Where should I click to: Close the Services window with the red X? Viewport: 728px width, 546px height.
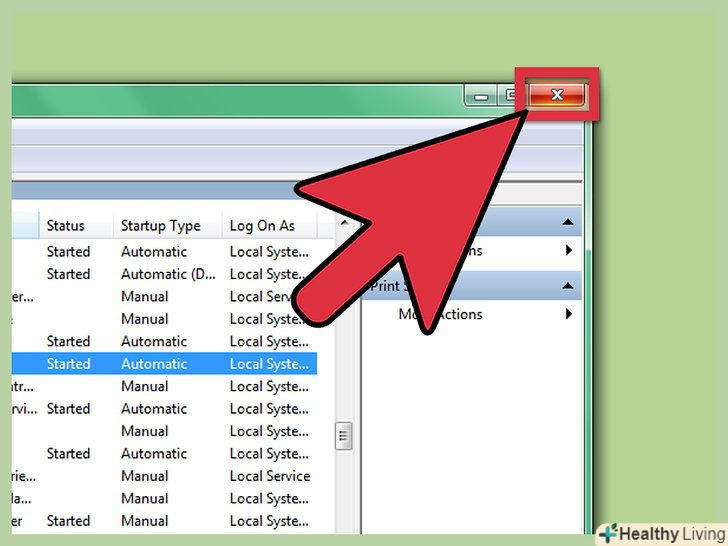point(557,95)
